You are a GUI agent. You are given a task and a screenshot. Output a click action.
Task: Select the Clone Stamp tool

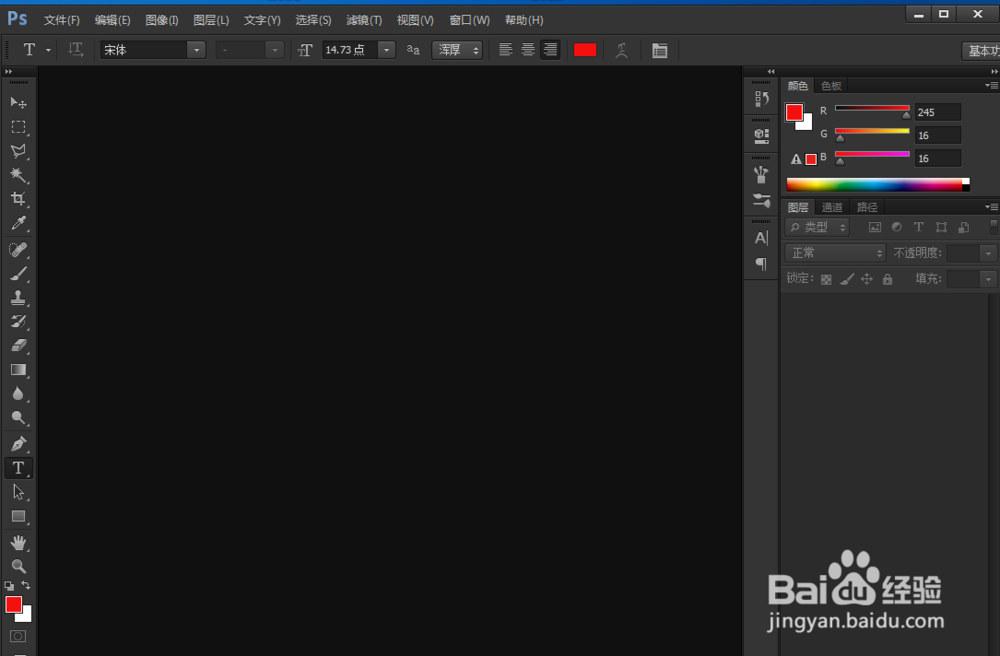coord(18,298)
